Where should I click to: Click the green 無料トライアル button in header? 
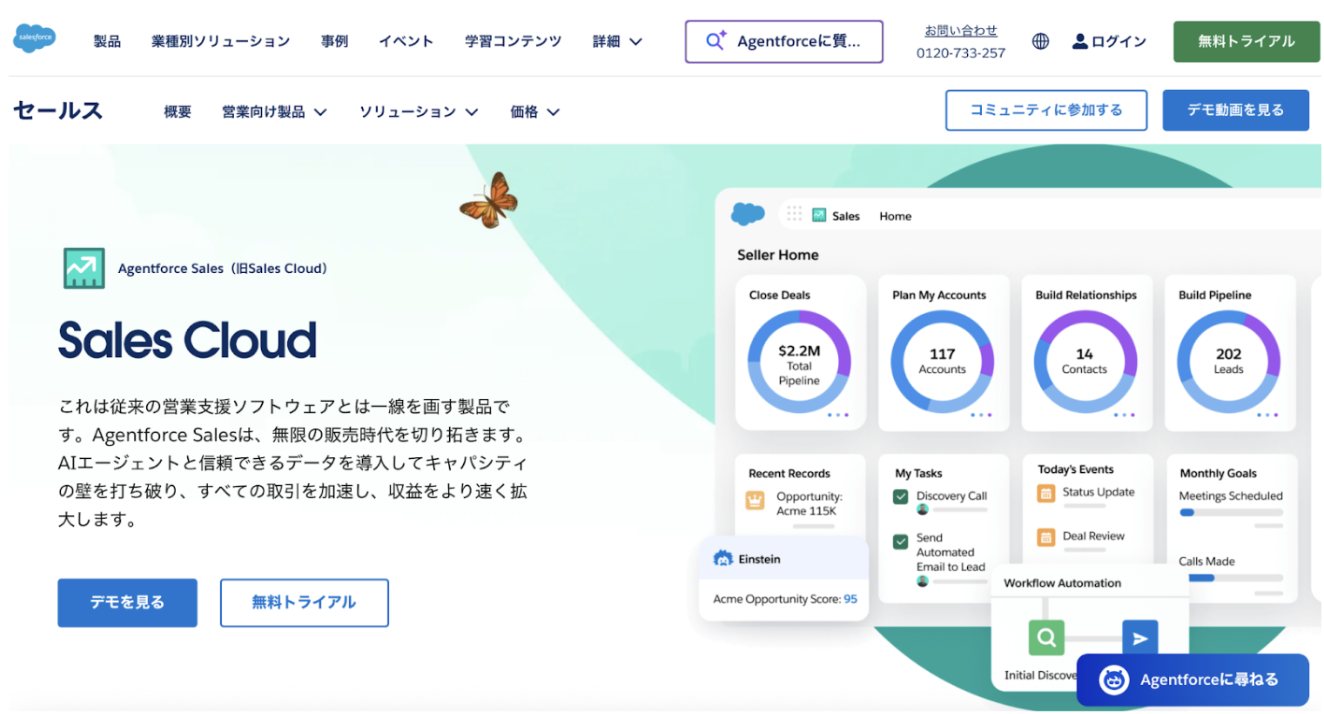pos(1245,41)
